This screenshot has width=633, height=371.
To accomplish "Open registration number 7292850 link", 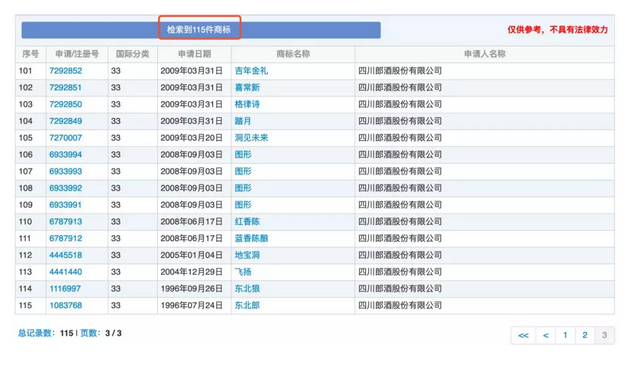I will point(65,105).
